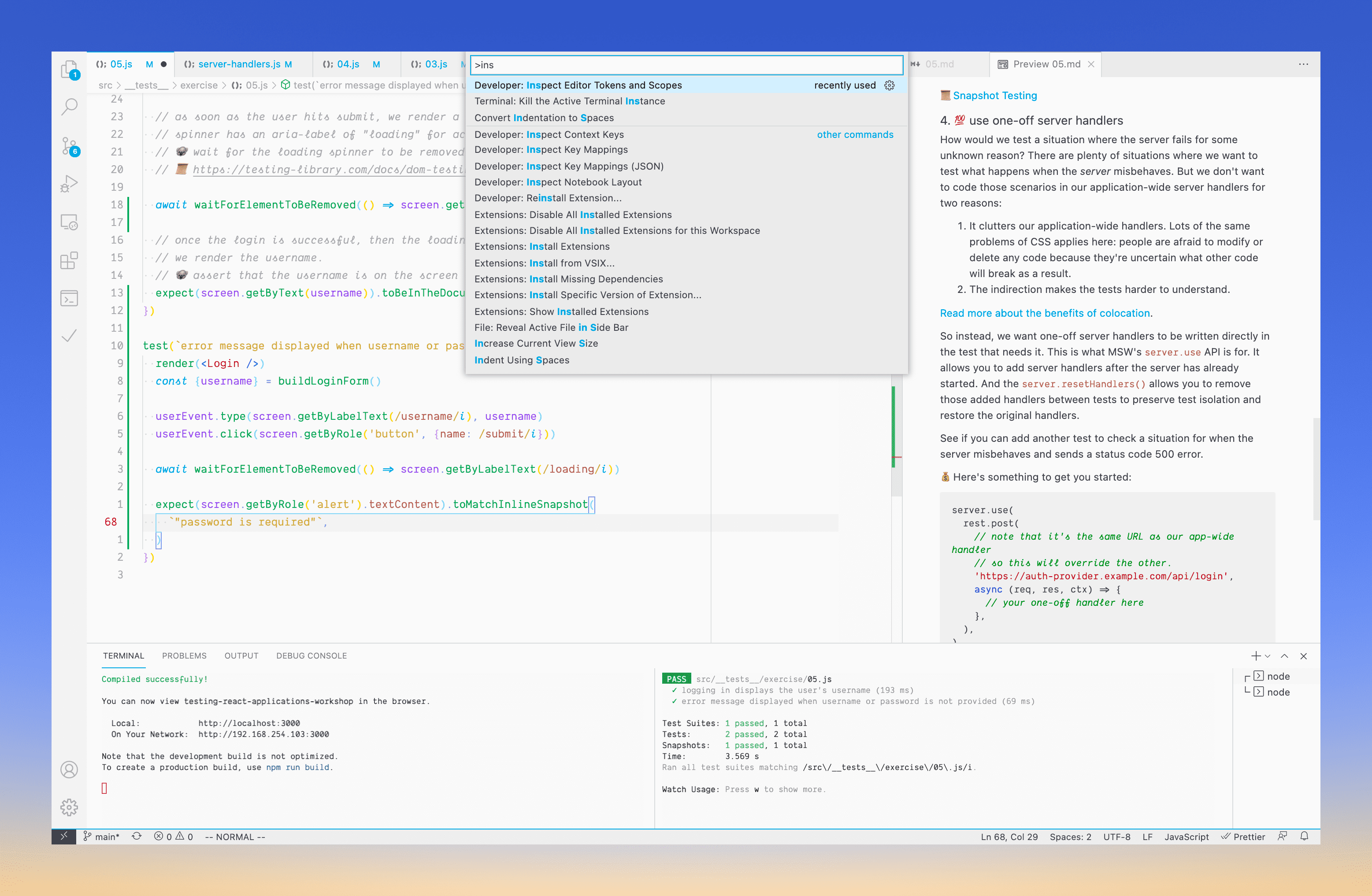Switch to the PROBLEMS panel tab
1372x896 pixels.
[184, 656]
